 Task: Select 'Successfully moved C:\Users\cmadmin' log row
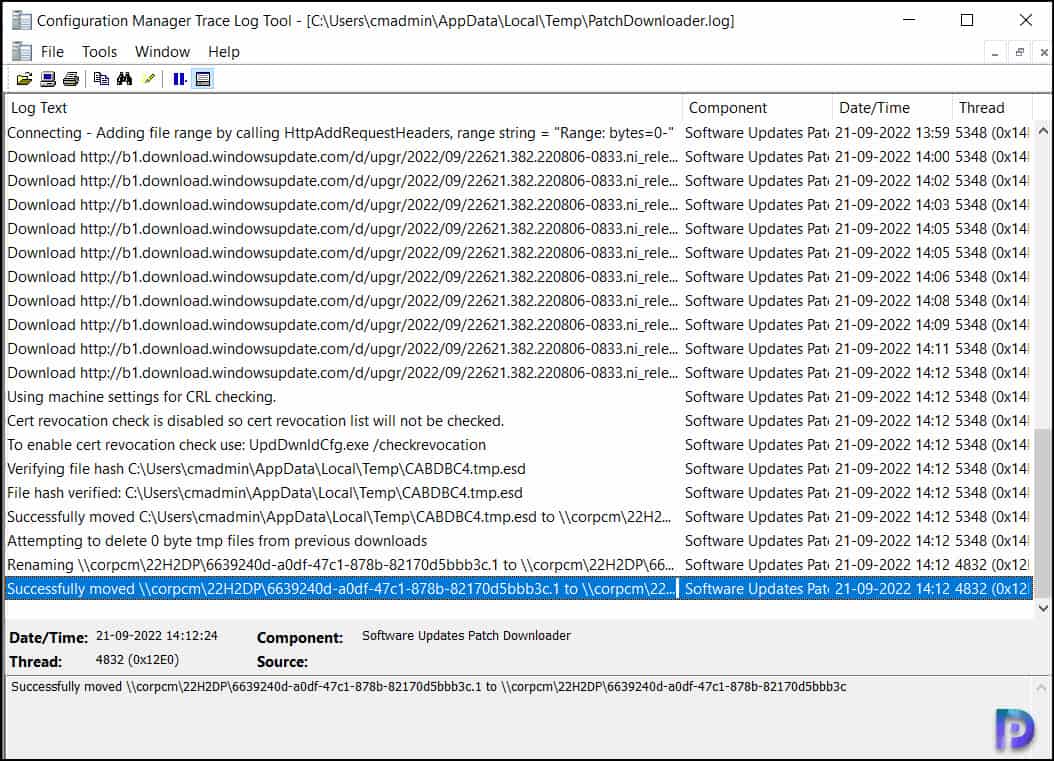(518, 517)
